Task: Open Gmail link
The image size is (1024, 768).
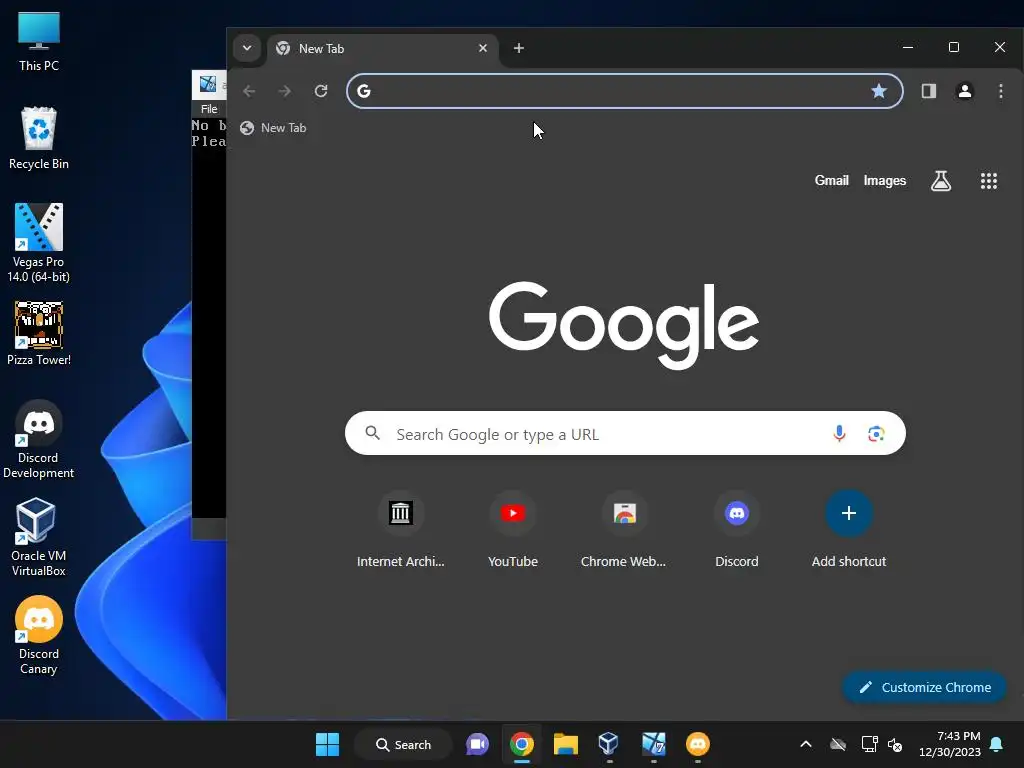Action: click(831, 181)
